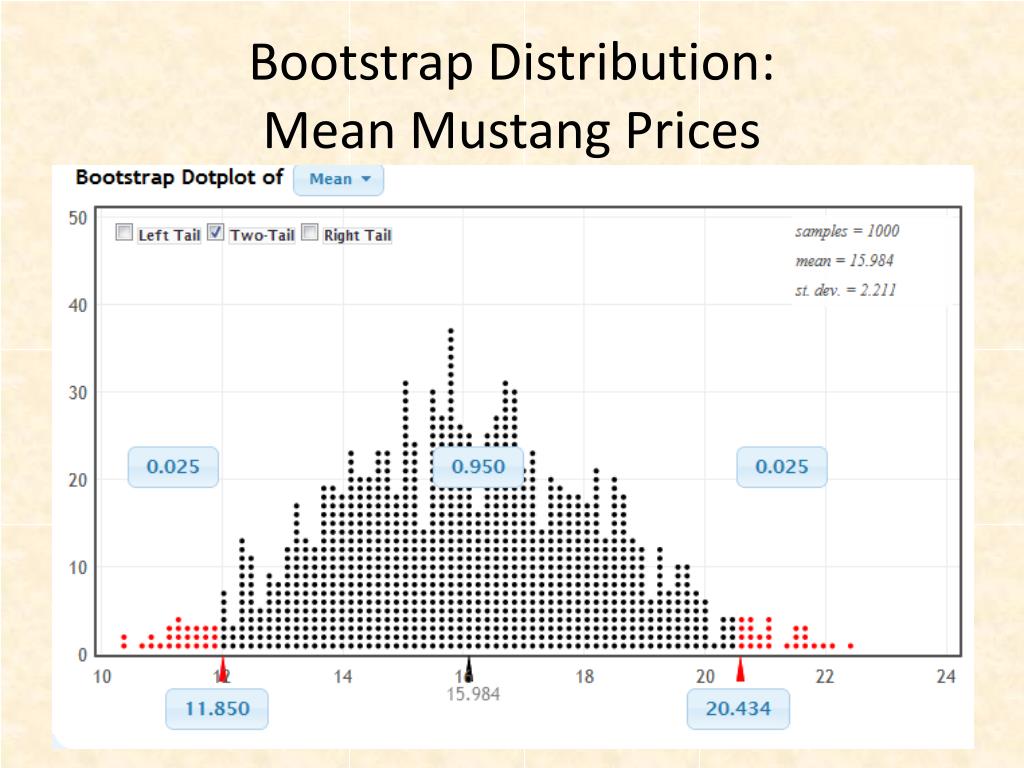The height and width of the screenshot is (768, 1024).
Task: Click the right red percentile marker triangle
Action: (740, 669)
